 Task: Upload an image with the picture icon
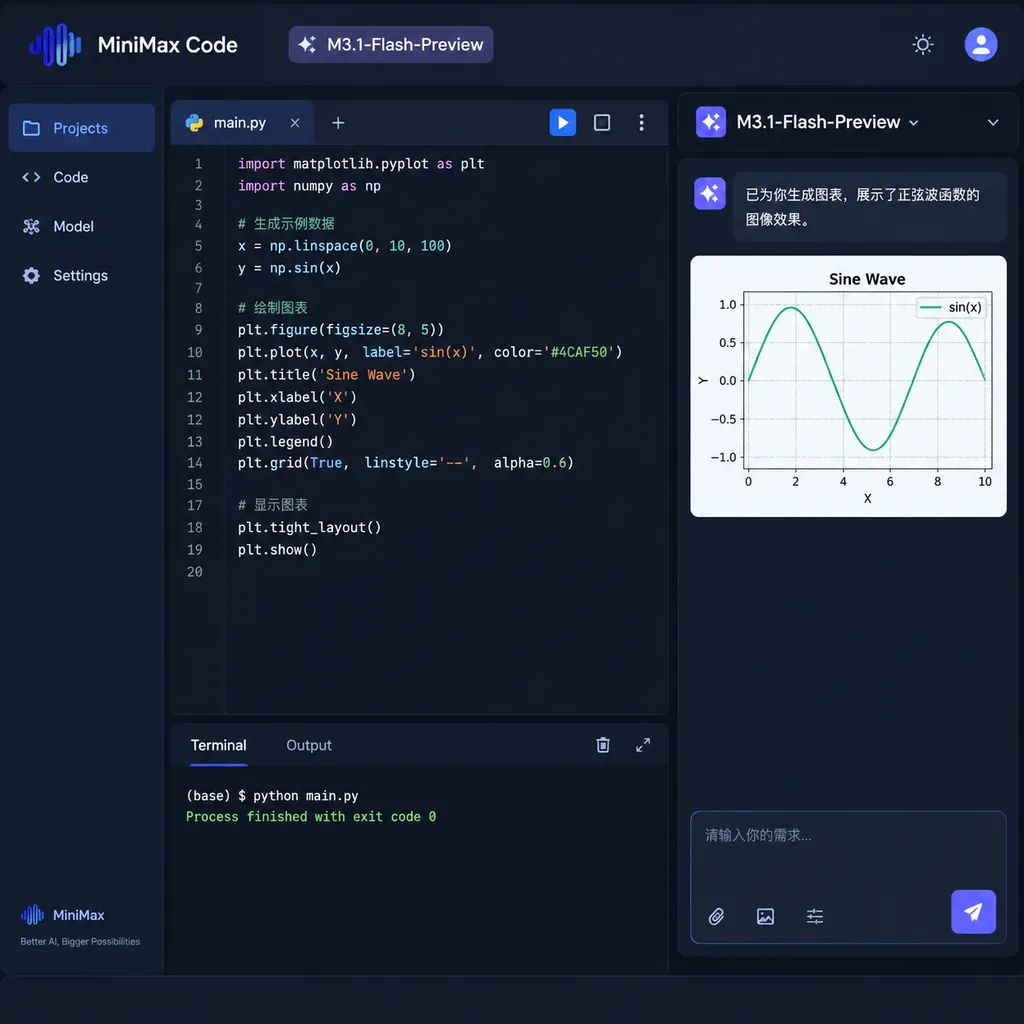click(x=765, y=916)
